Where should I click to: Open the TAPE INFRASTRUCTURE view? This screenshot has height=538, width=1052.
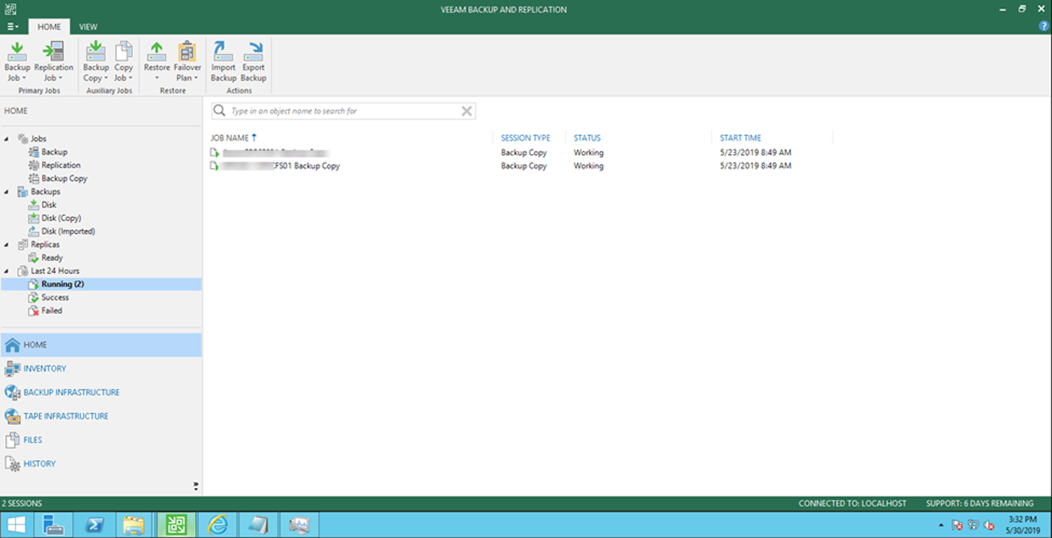pyautogui.click(x=101, y=416)
